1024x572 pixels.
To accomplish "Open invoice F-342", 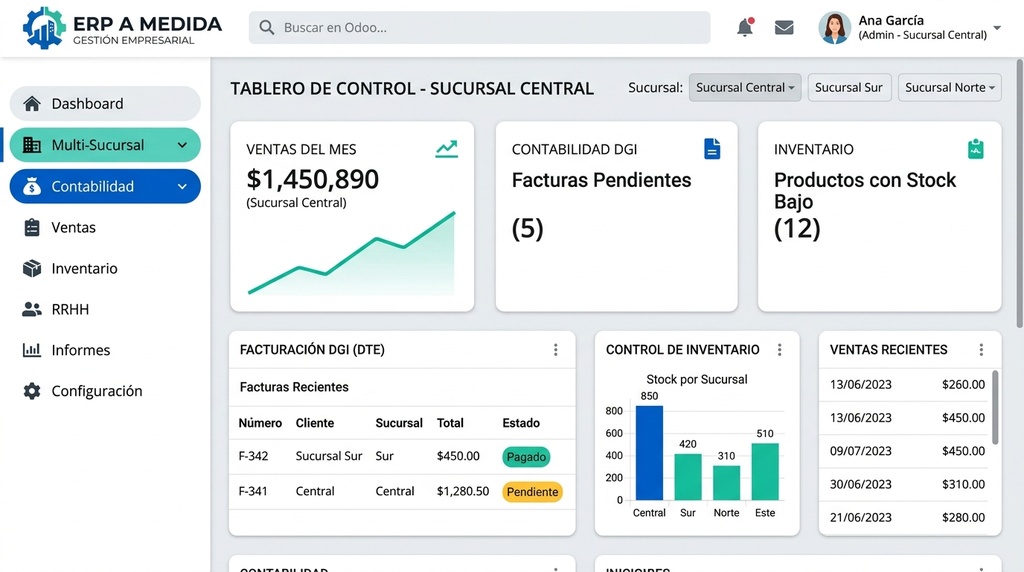I will coord(253,456).
